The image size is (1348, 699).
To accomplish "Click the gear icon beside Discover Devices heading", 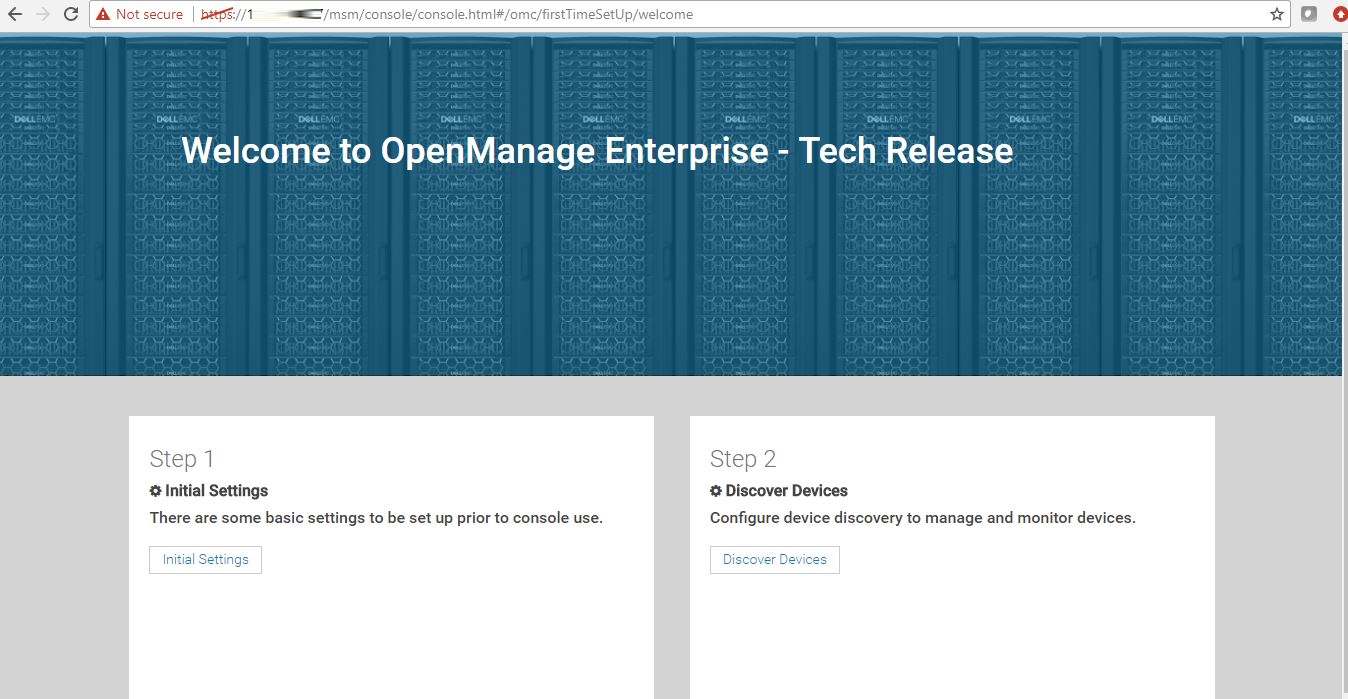I will pos(716,491).
